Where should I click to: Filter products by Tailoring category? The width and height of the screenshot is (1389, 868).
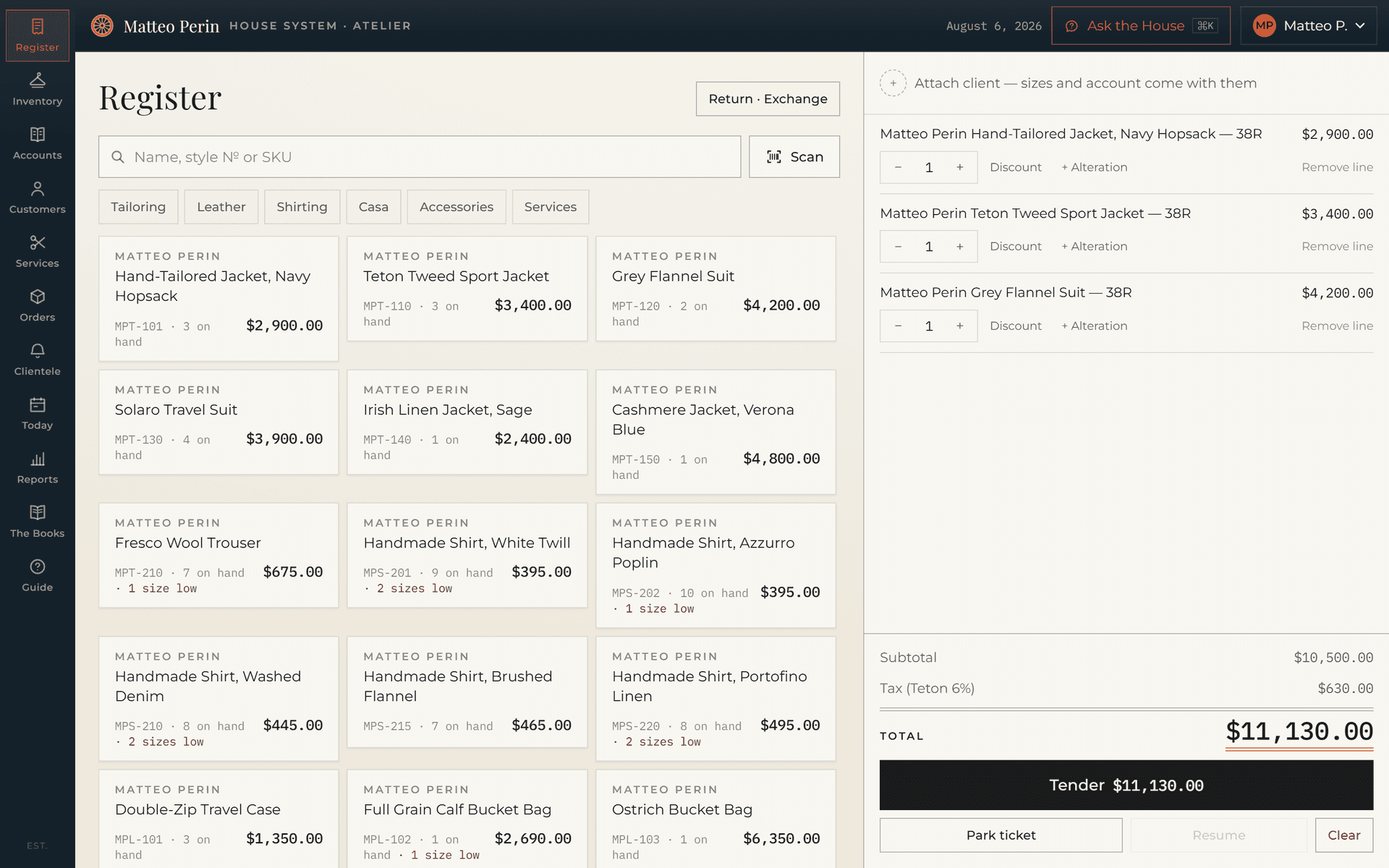[138, 207]
